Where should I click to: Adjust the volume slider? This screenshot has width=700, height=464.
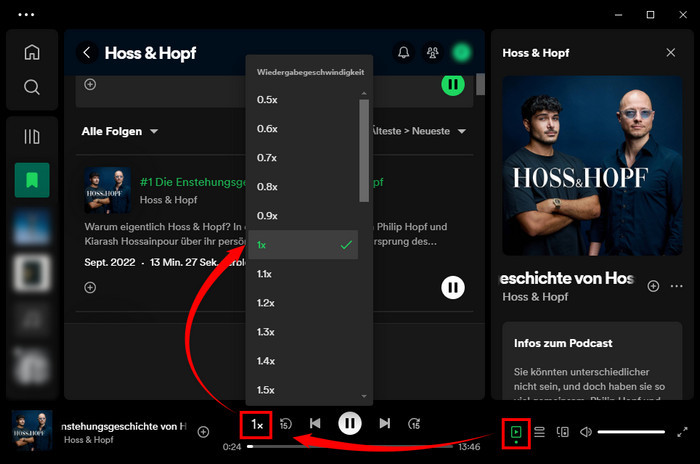631,432
